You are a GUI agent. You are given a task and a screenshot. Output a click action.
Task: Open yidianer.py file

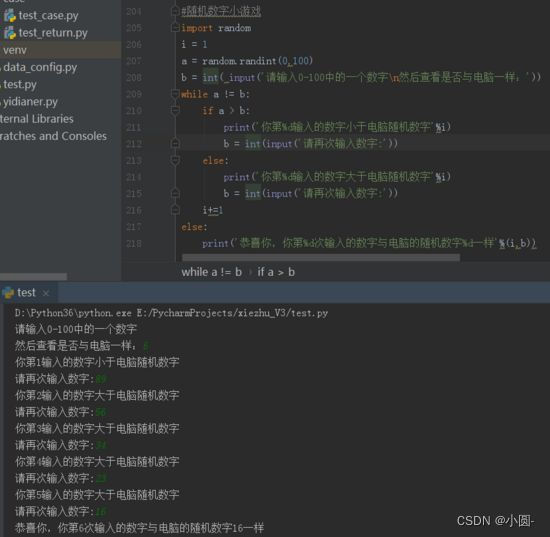click(x=31, y=102)
